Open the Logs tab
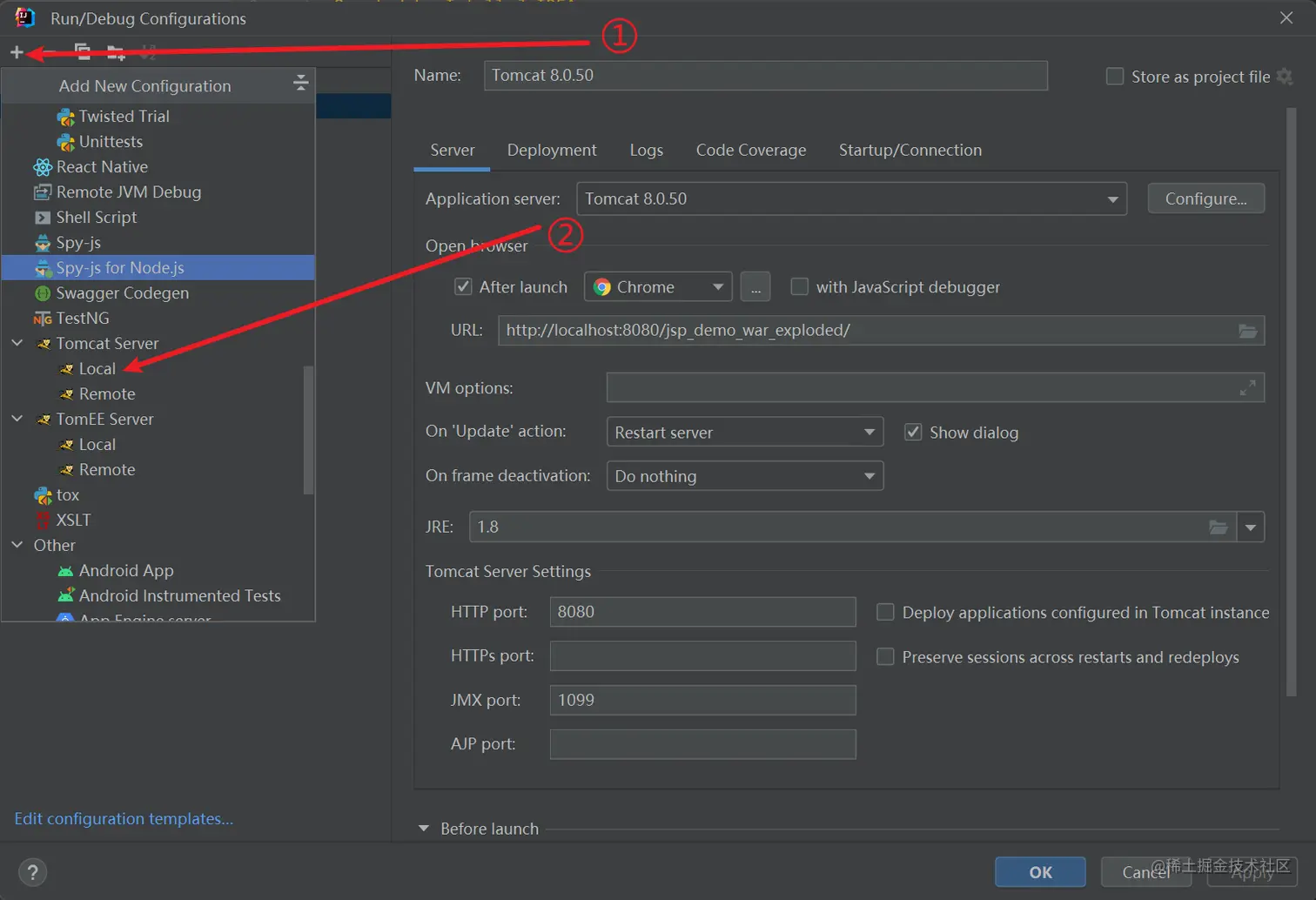1316x900 pixels. [x=646, y=150]
